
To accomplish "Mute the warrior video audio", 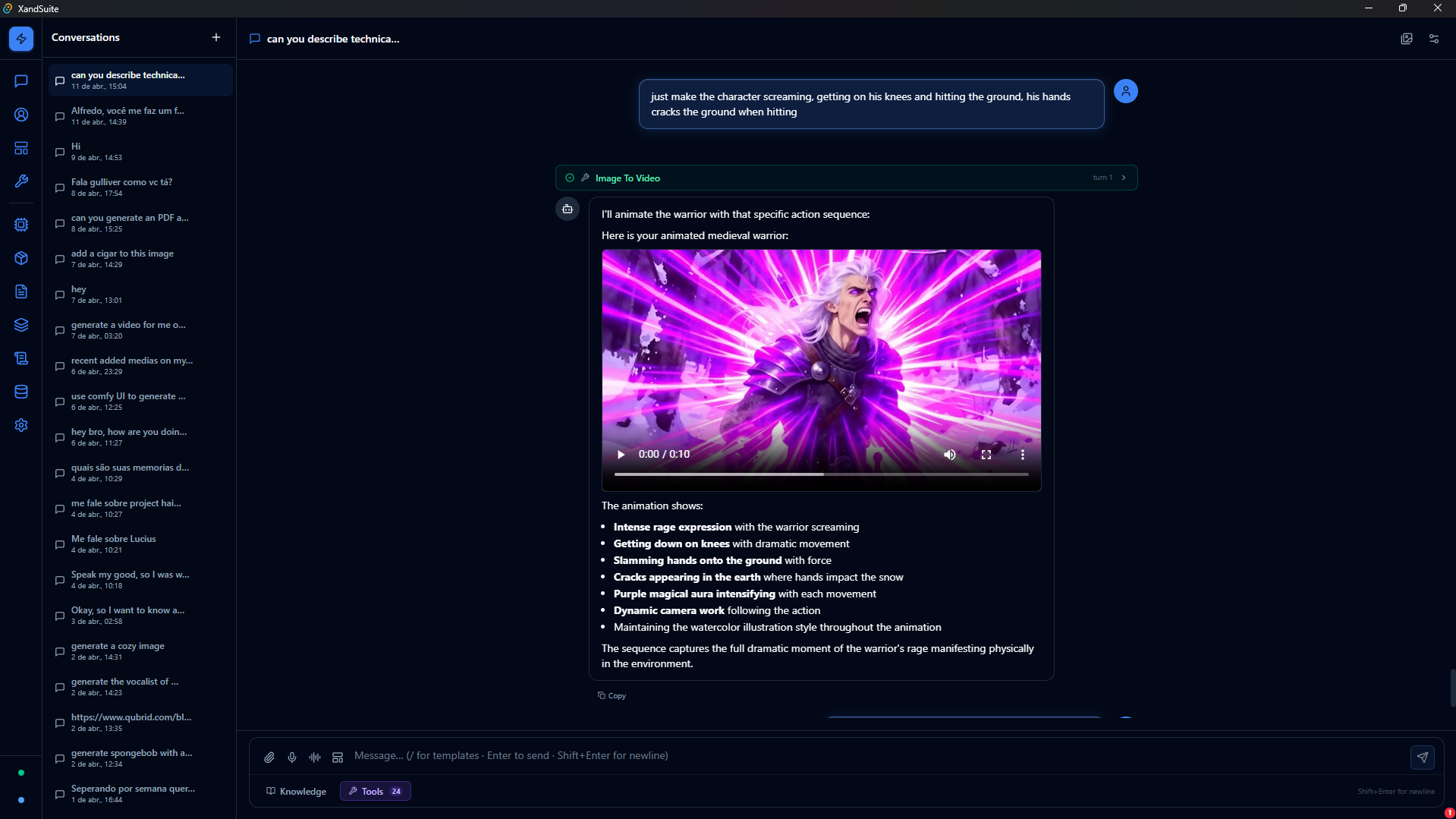I will [x=949, y=454].
